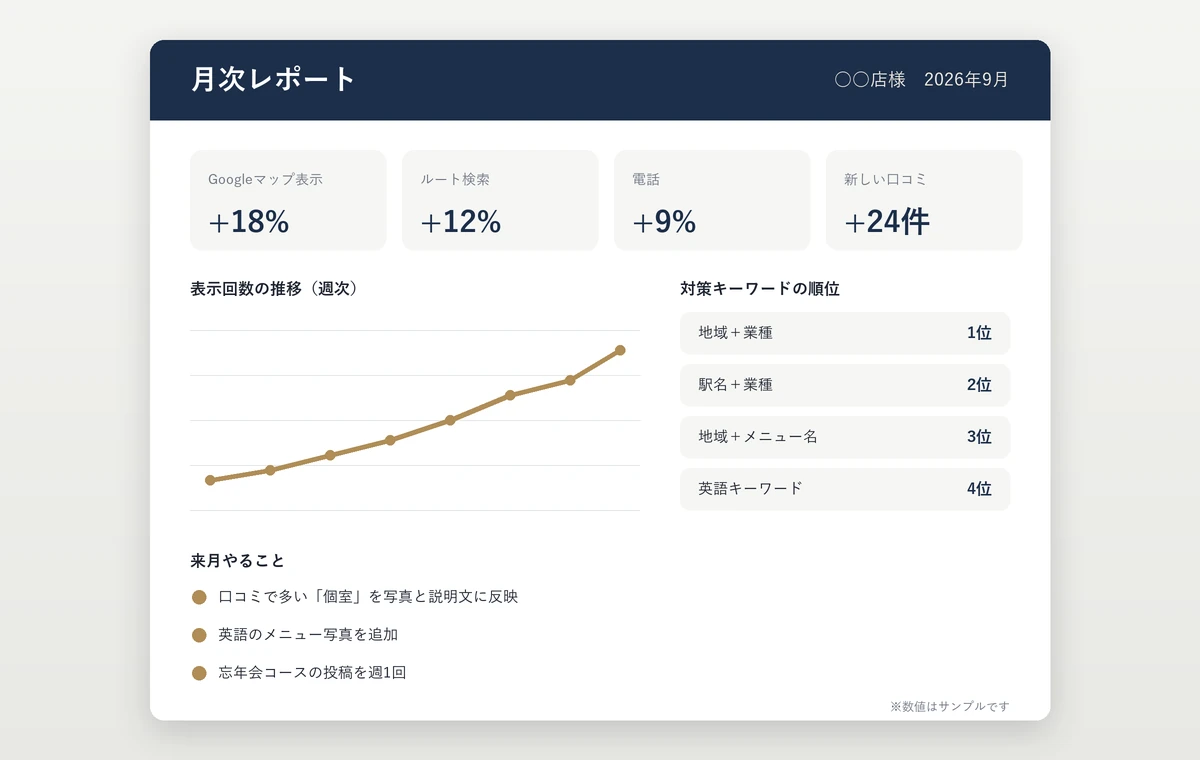
Task: Click the 2位 rank value
Action: click(x=979, y=385)
